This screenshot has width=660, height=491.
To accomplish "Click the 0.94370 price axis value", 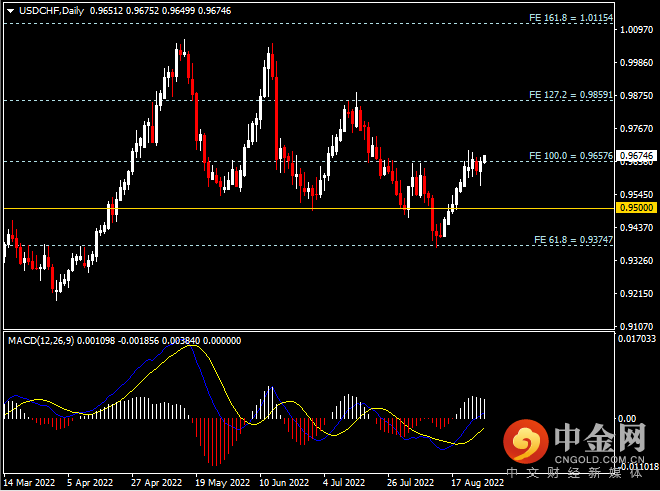I will 636,227.
